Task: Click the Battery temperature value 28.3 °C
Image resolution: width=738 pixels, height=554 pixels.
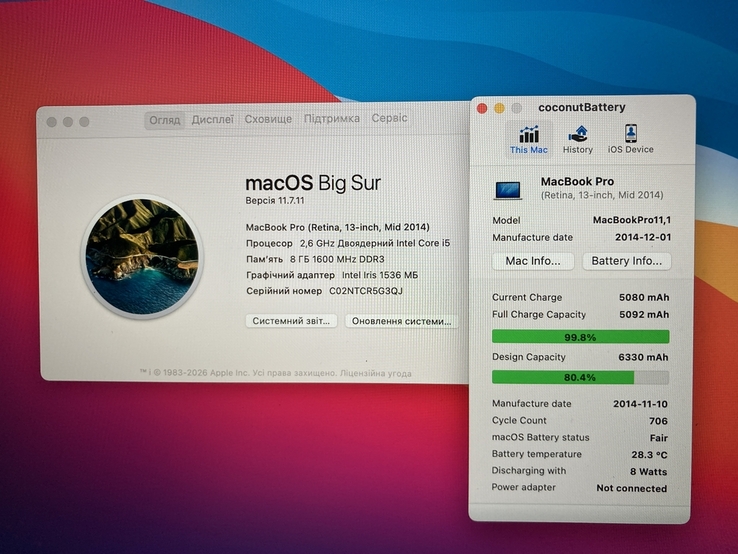Action: pos(650,455)
